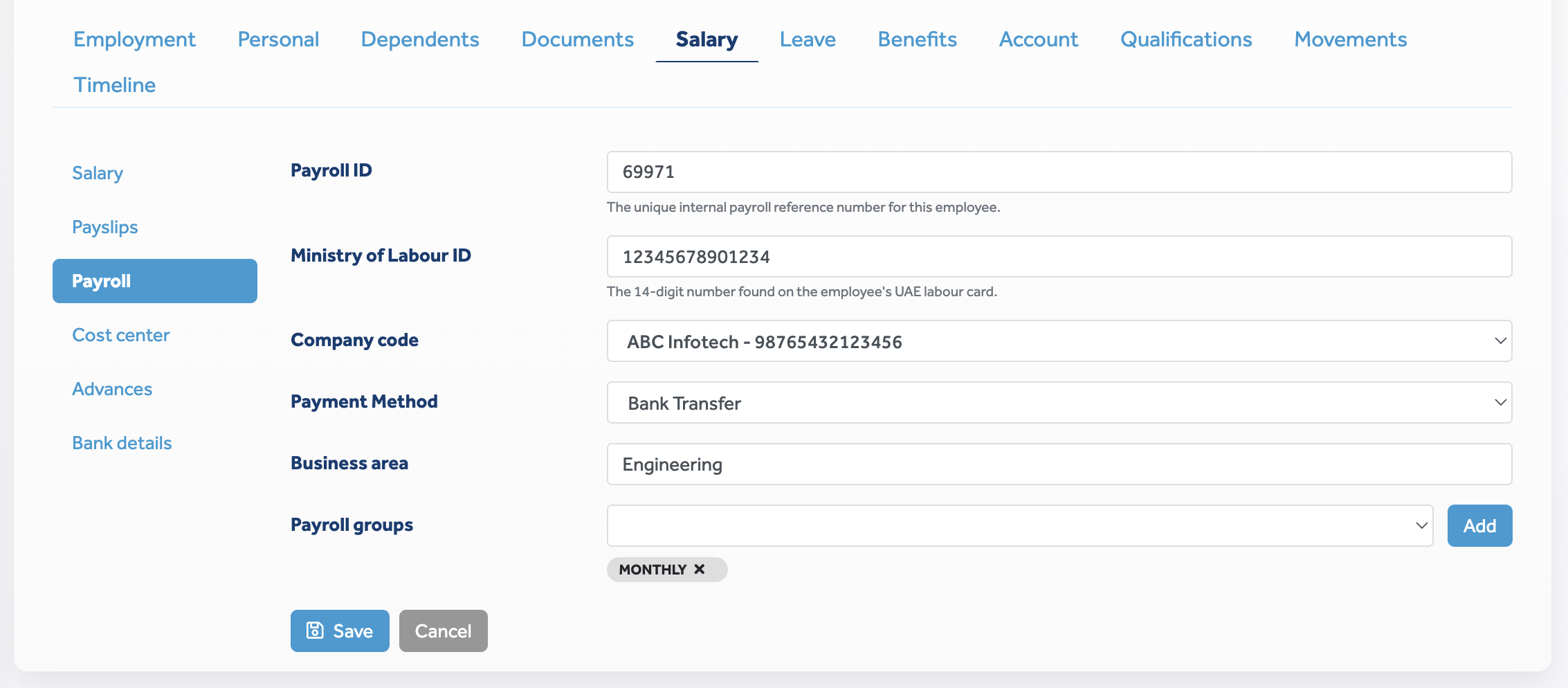
Task: Click the Ministry of Labour ID field
Action: tap(1059, 256)
